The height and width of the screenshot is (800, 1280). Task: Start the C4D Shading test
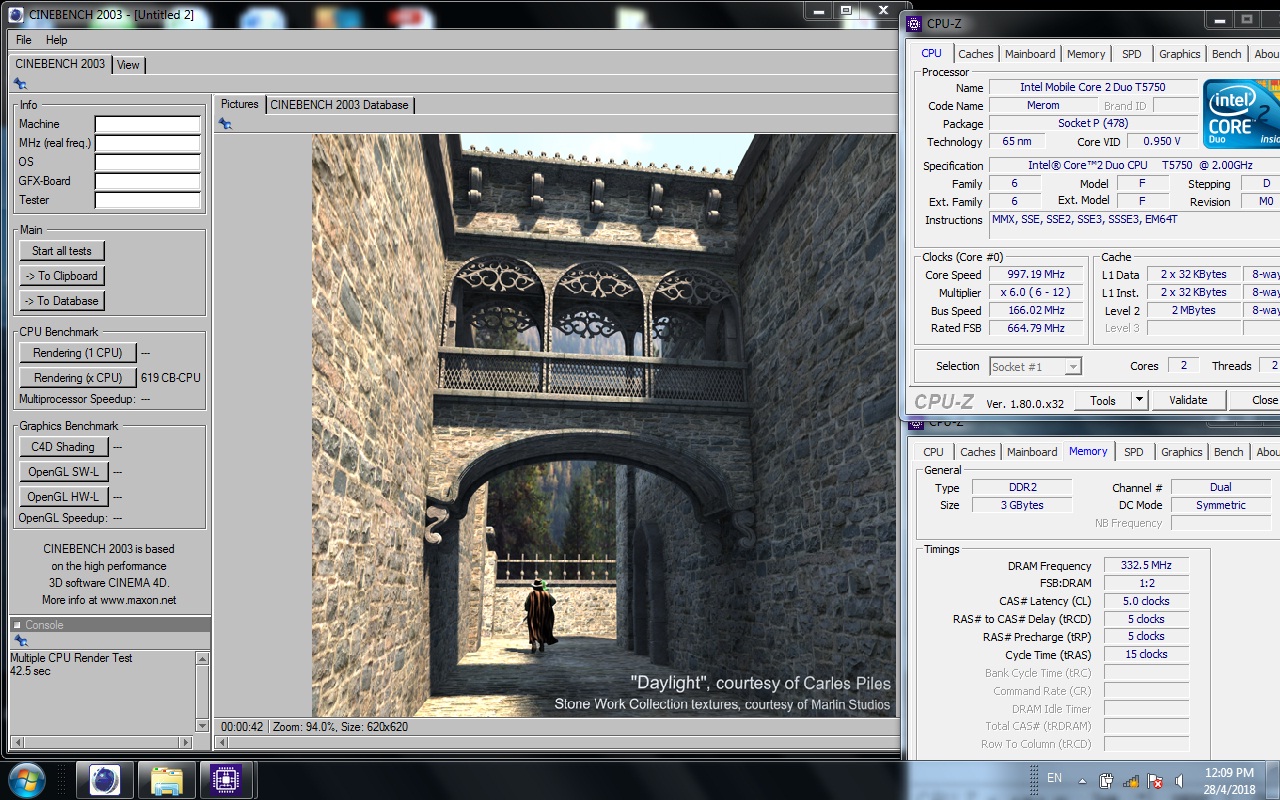(x=63, y=447)
